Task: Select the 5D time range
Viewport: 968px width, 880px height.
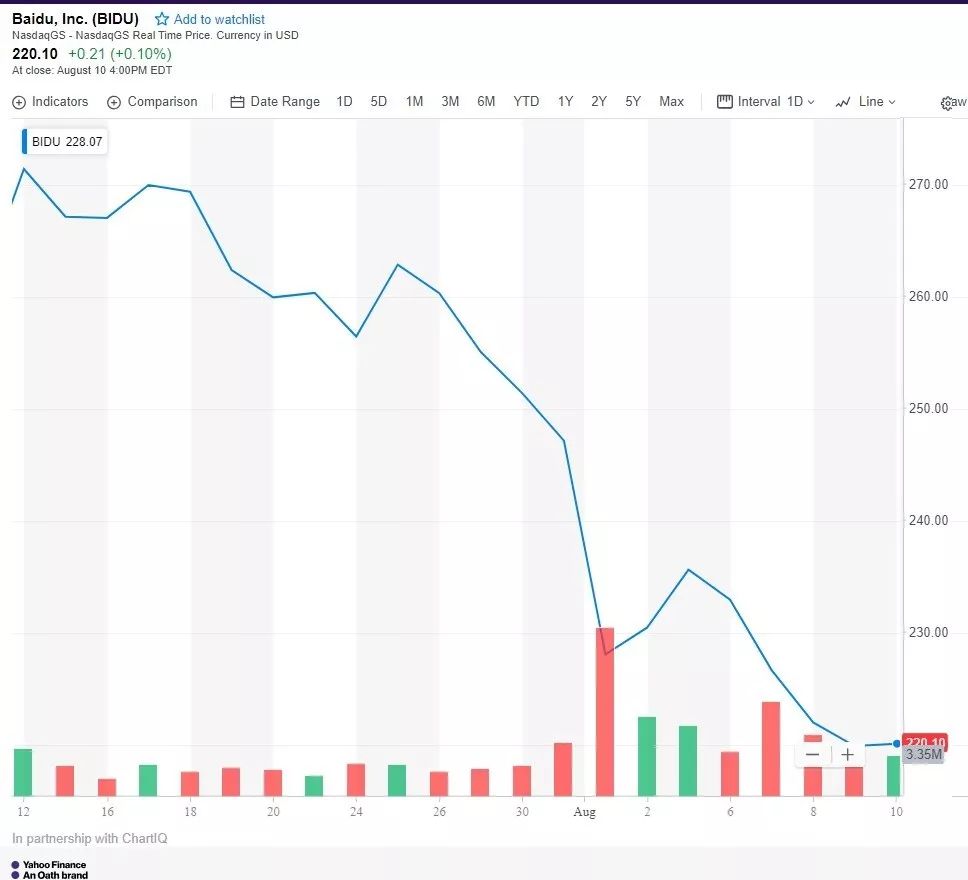Action: tap(378, 101)
